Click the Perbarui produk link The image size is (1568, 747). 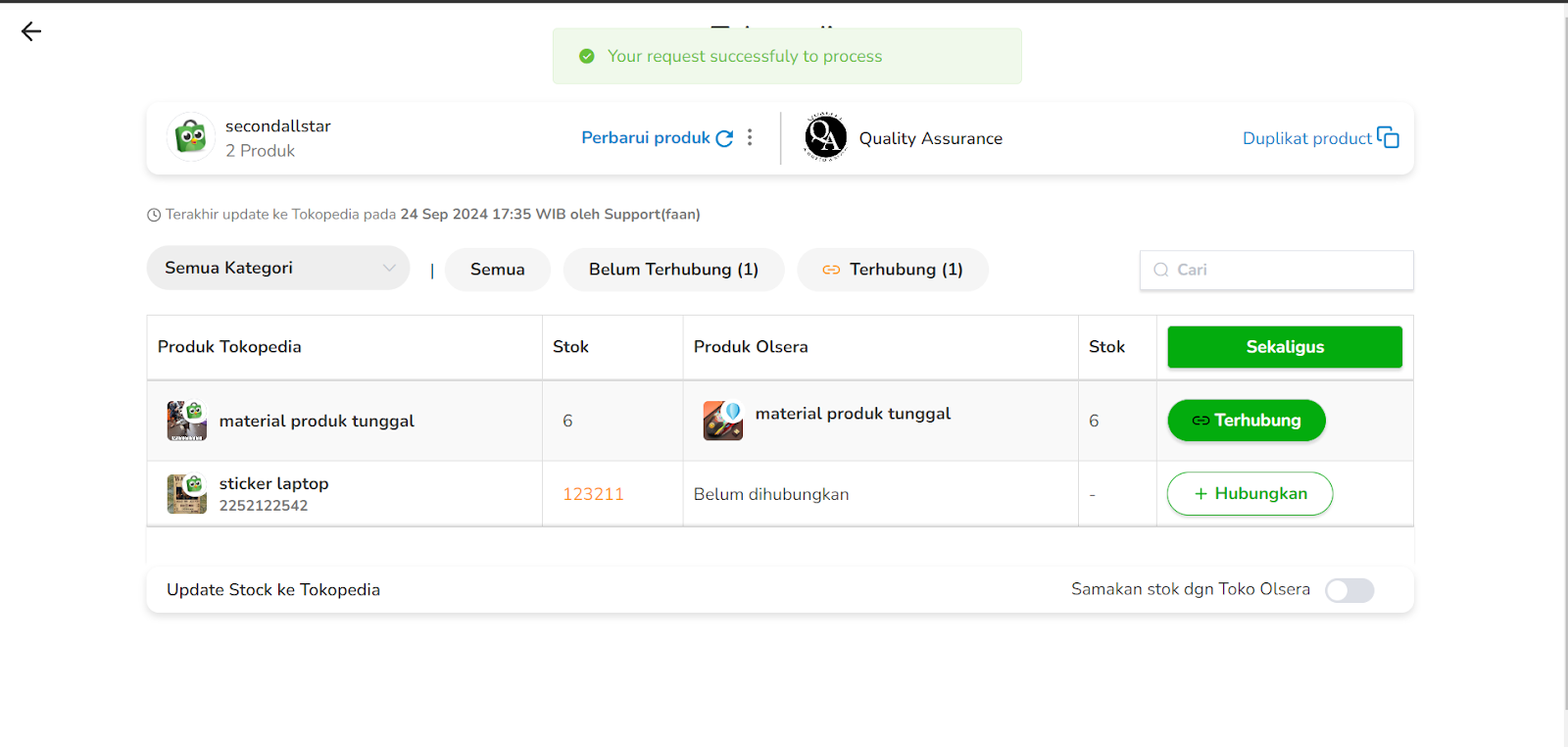[646, 137]
